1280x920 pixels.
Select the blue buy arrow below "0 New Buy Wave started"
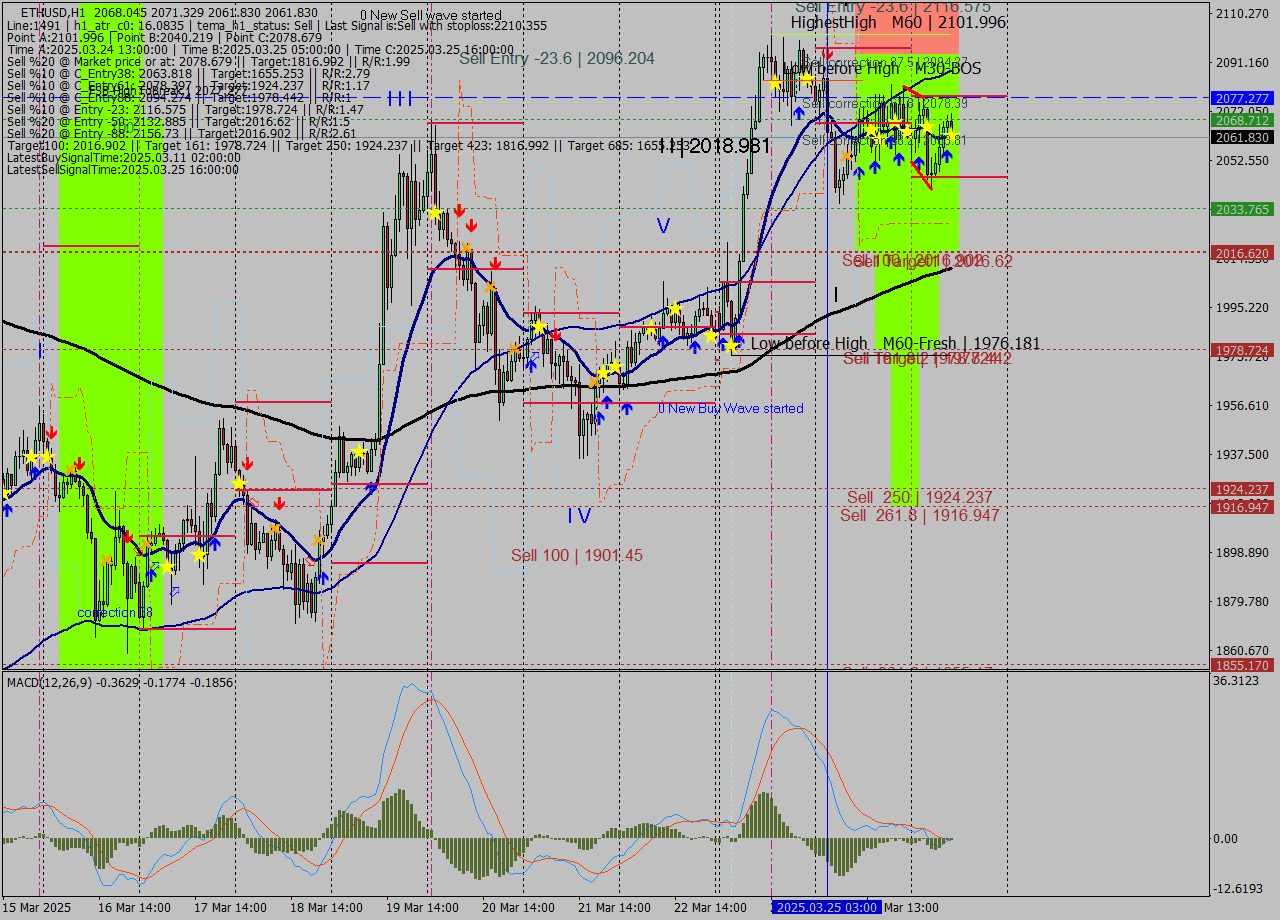coord(627,409)
